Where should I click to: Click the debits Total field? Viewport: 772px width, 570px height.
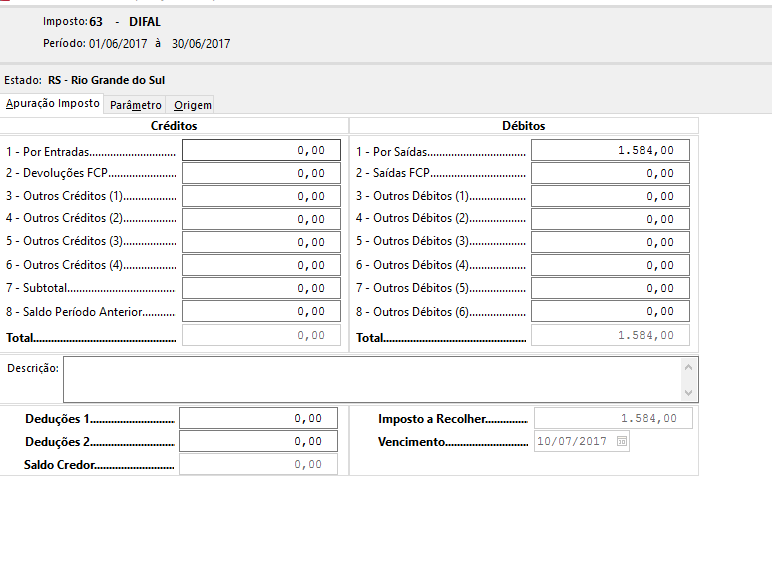point(611,335)
